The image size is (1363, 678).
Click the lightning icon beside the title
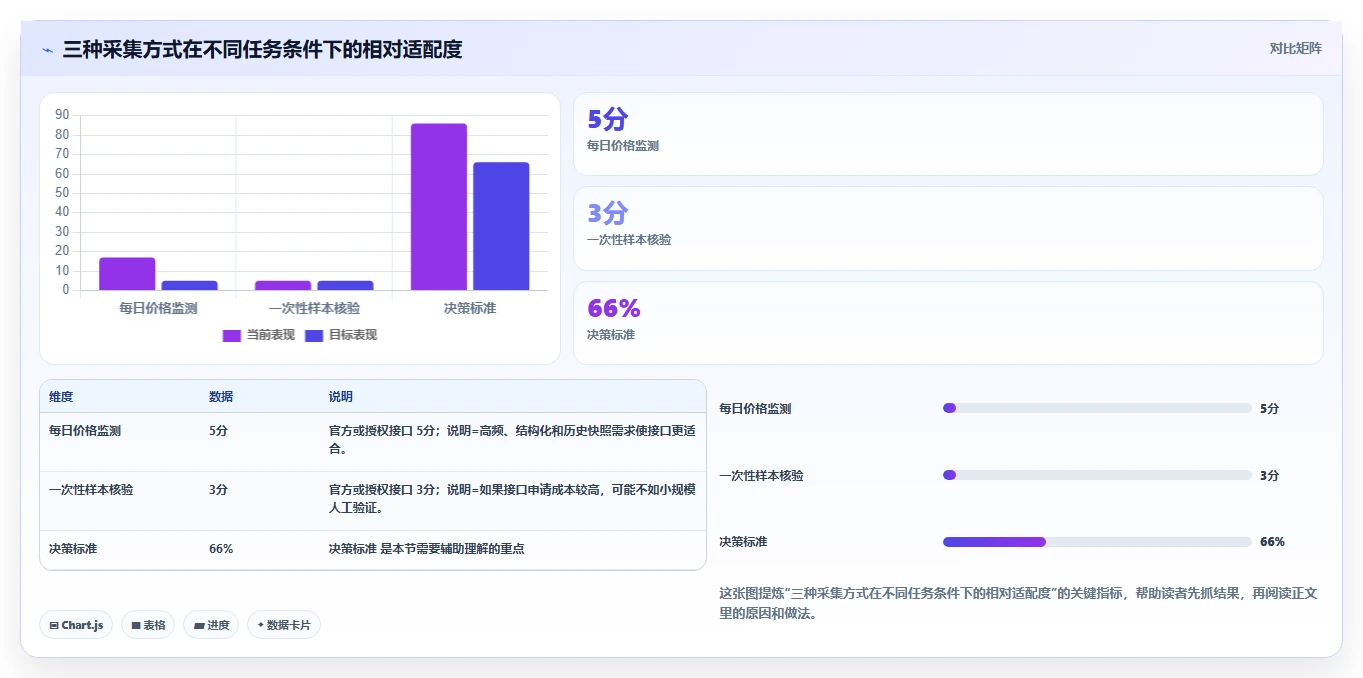(47, 49)
